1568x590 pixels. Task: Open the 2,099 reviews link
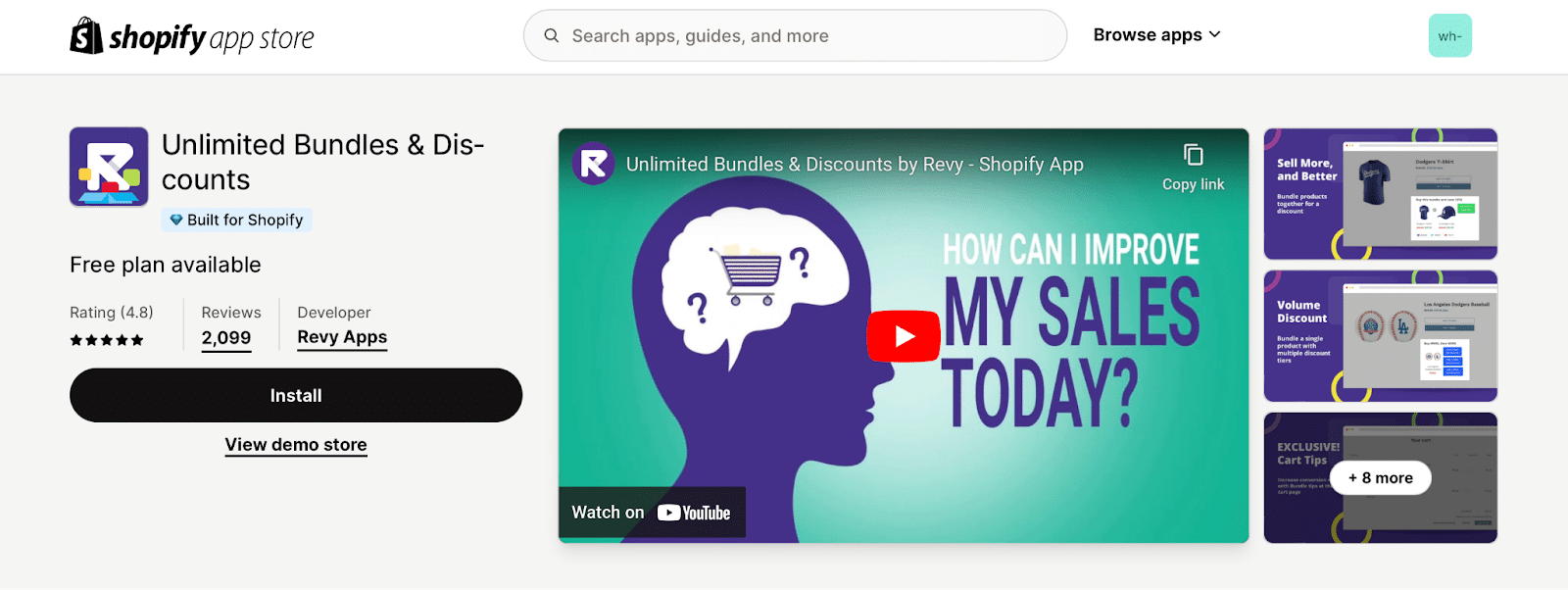(226, 338)
